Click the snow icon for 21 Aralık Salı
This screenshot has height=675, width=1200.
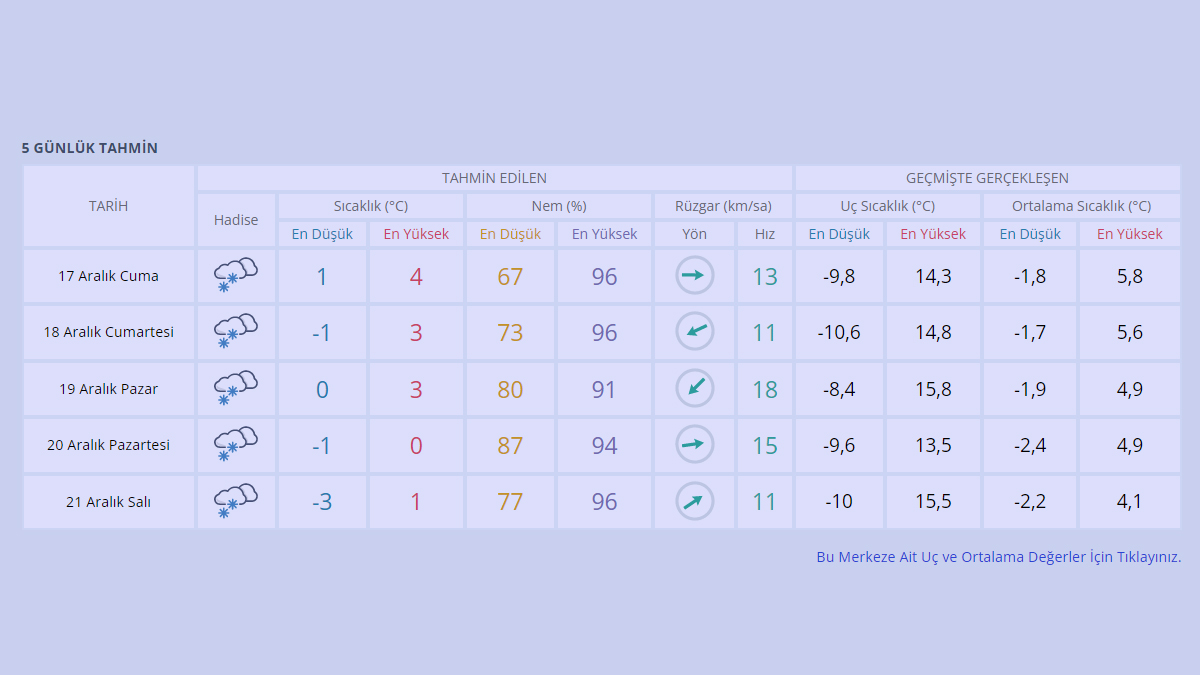pyautogui.click(x=236, y=501)
